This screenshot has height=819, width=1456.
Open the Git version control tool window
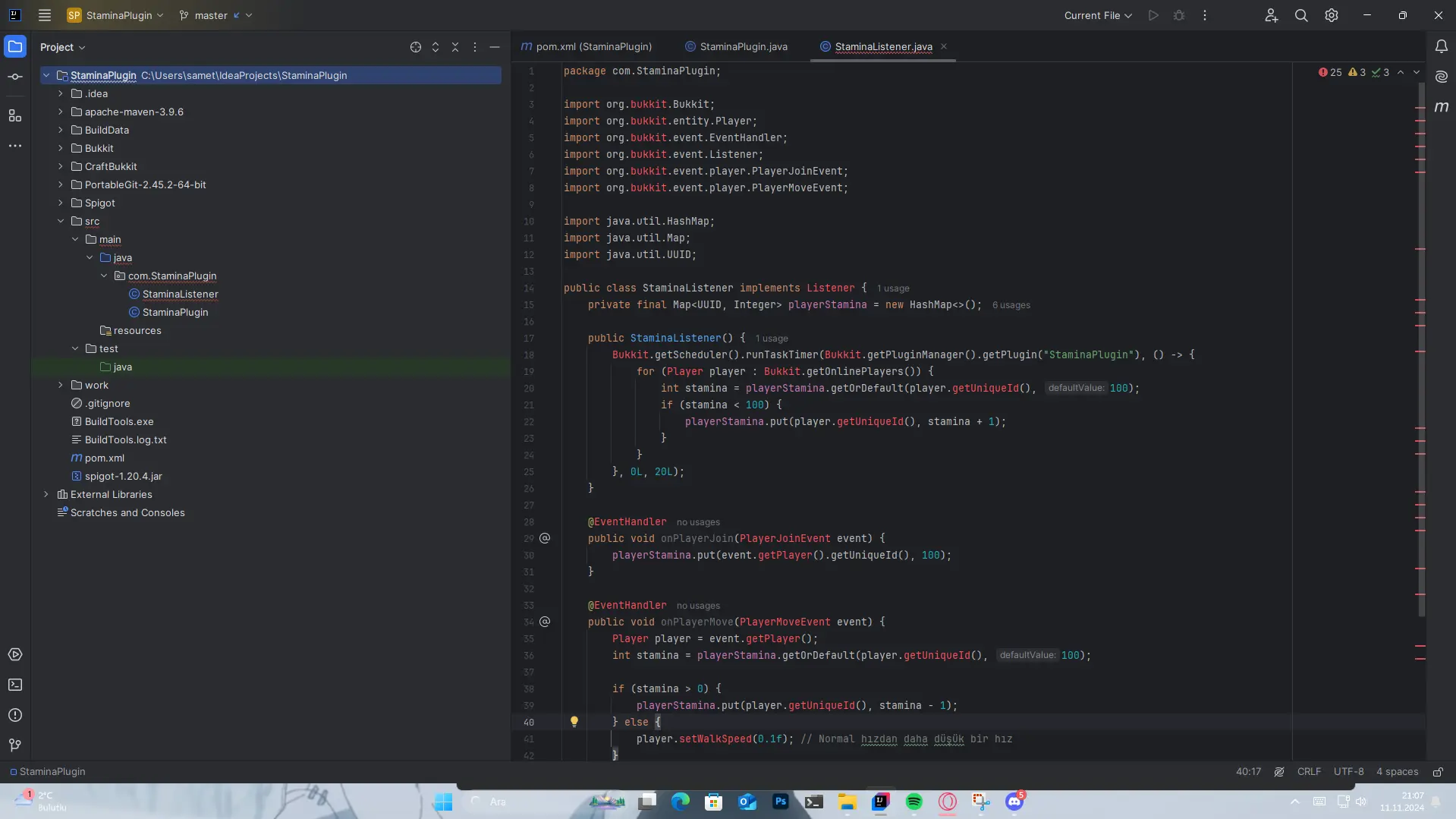[x=15, y=745]
